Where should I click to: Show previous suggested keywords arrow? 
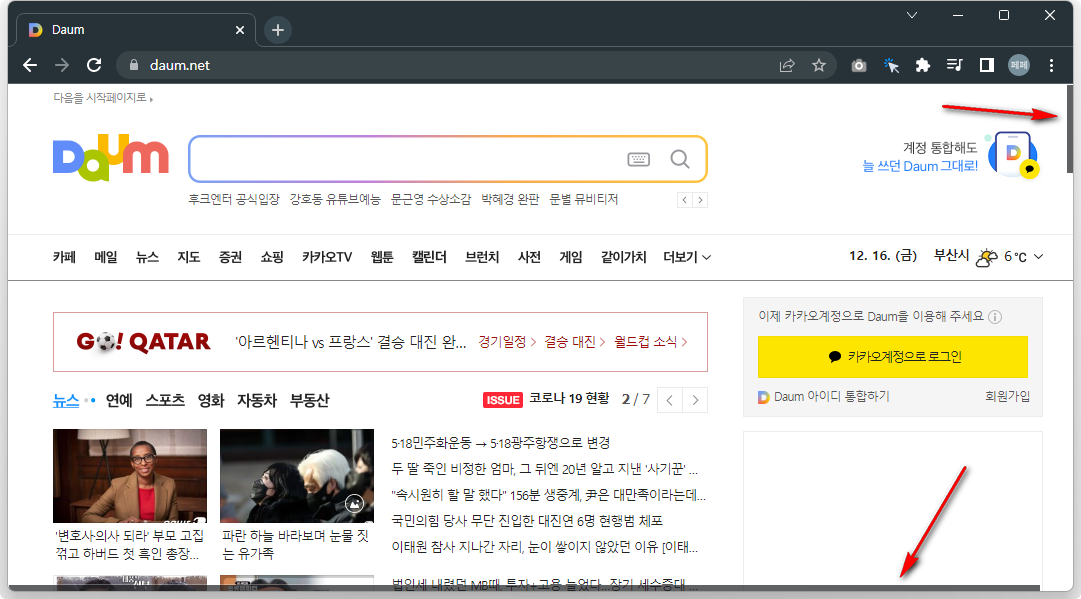[x=685, y=200]
